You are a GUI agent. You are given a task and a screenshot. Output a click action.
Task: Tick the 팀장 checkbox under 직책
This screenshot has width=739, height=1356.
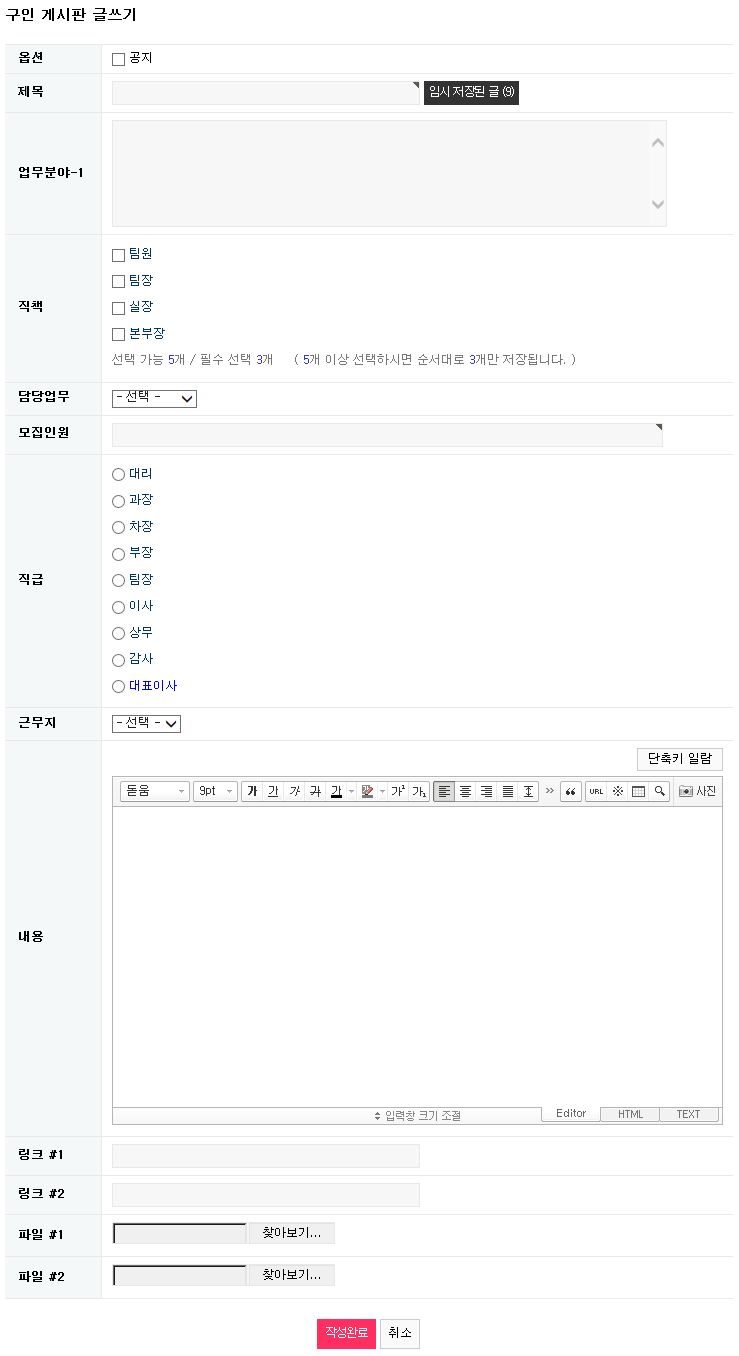pos(119,282)
